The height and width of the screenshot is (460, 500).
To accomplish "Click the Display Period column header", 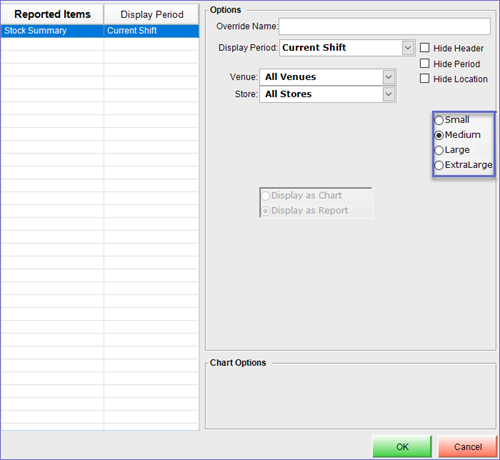I will [152, 14].
